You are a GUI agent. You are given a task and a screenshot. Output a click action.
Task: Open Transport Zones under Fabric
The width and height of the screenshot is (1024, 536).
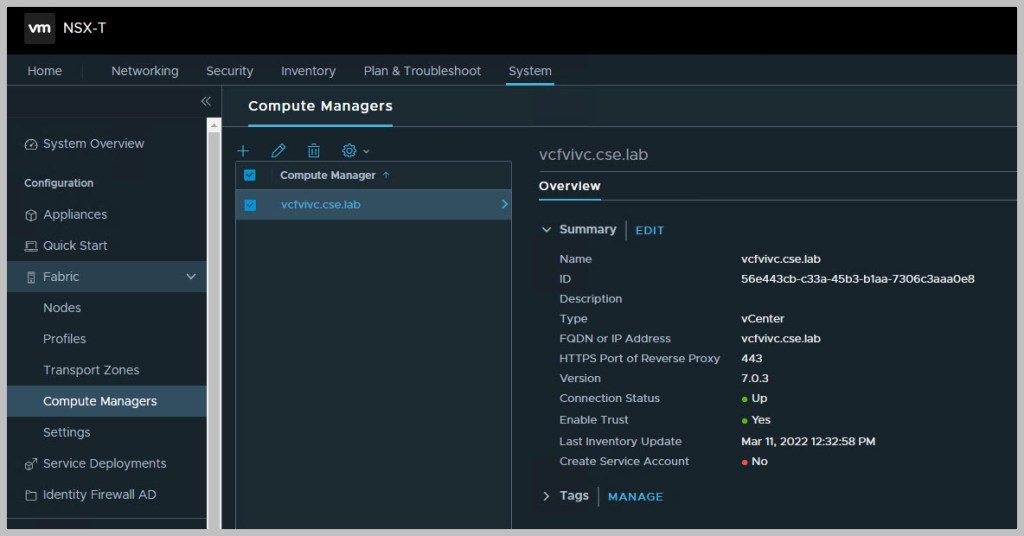click(91, 370)
